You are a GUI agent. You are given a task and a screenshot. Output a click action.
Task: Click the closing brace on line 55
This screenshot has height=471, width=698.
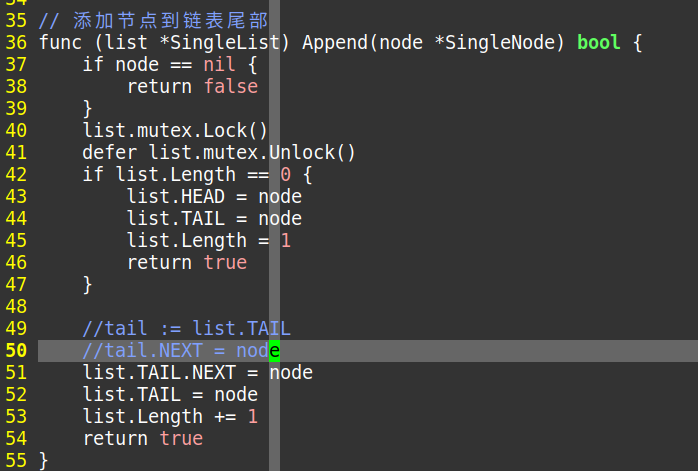click(44, 461)
